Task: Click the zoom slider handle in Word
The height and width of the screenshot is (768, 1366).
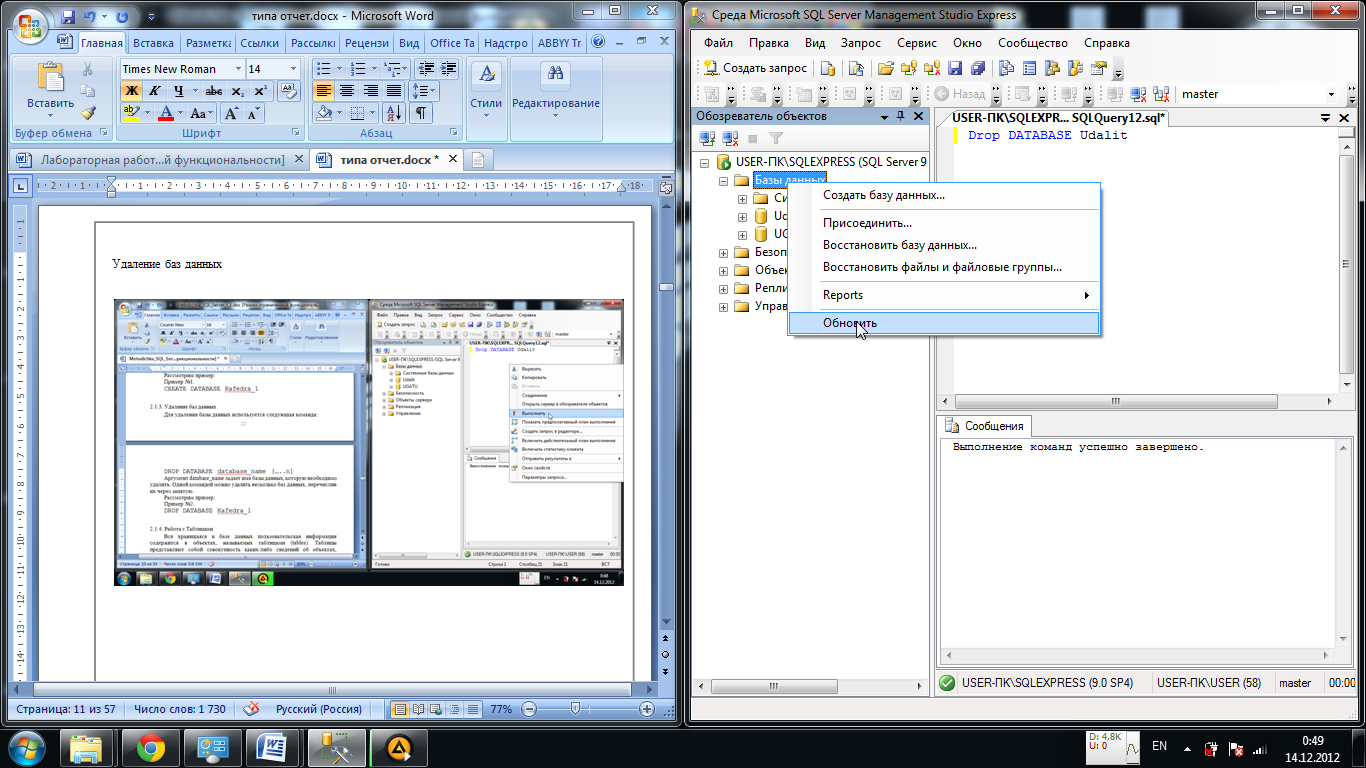Action: point(575,709)
